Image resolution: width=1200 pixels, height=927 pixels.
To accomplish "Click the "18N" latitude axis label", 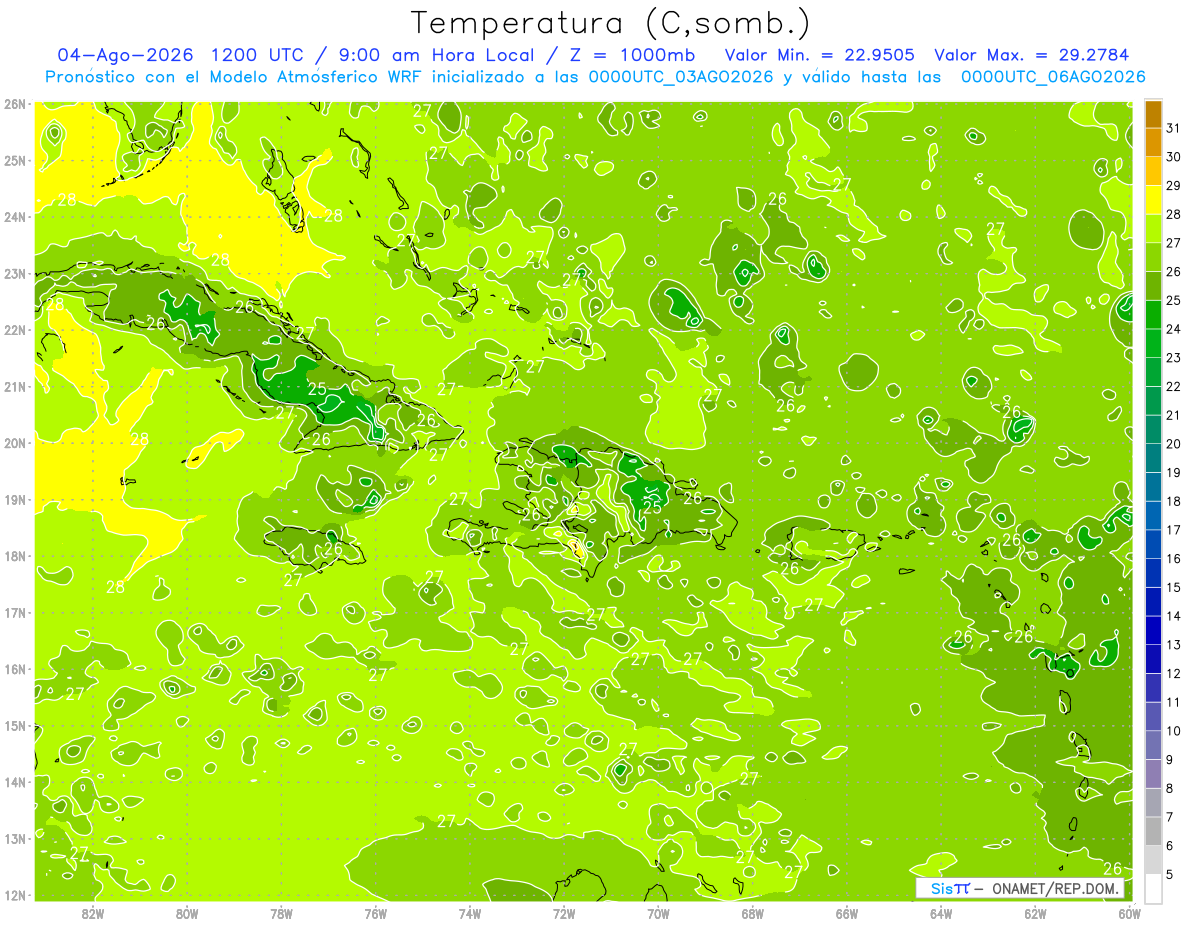I will [15, 556].
